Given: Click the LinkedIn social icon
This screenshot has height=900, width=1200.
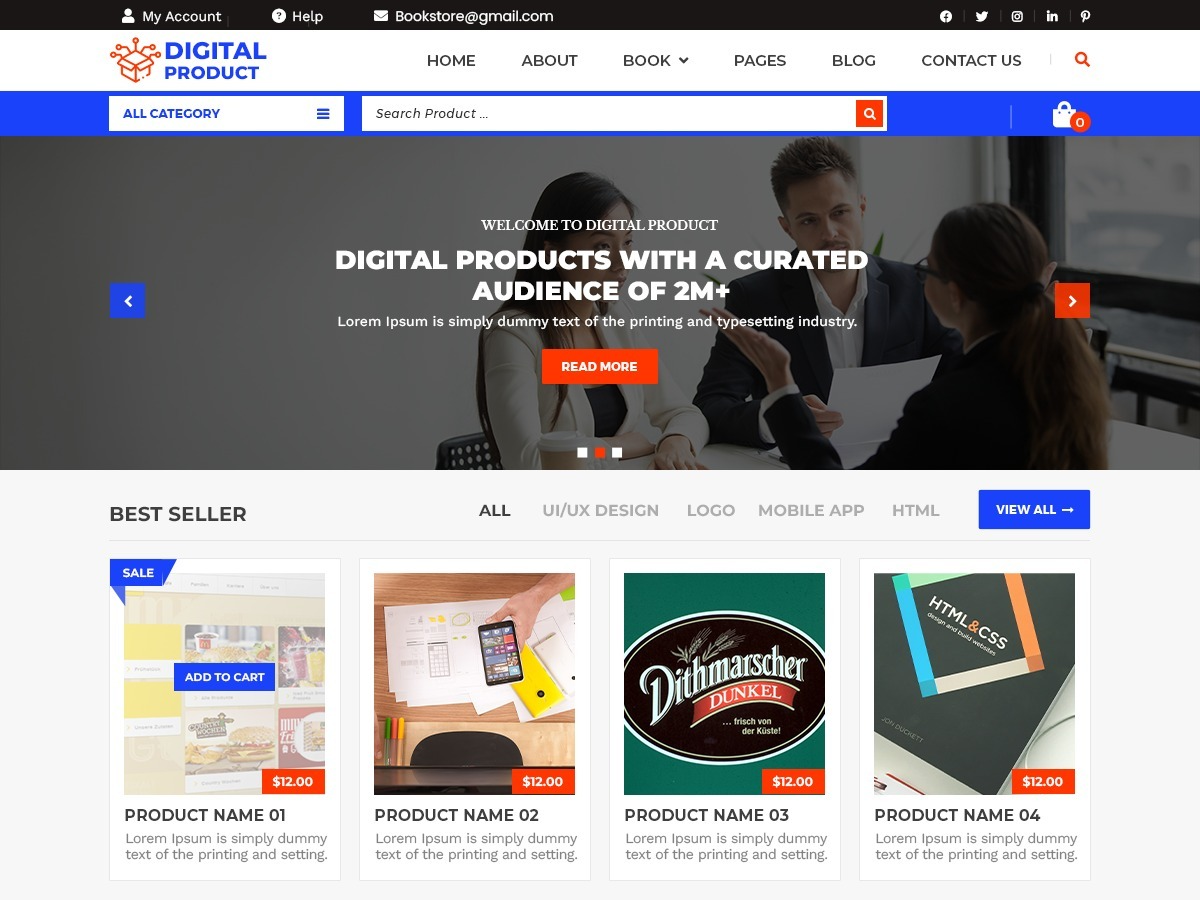Looking at the screenshot, I should pyautogui.click(x=1051, y=16).
